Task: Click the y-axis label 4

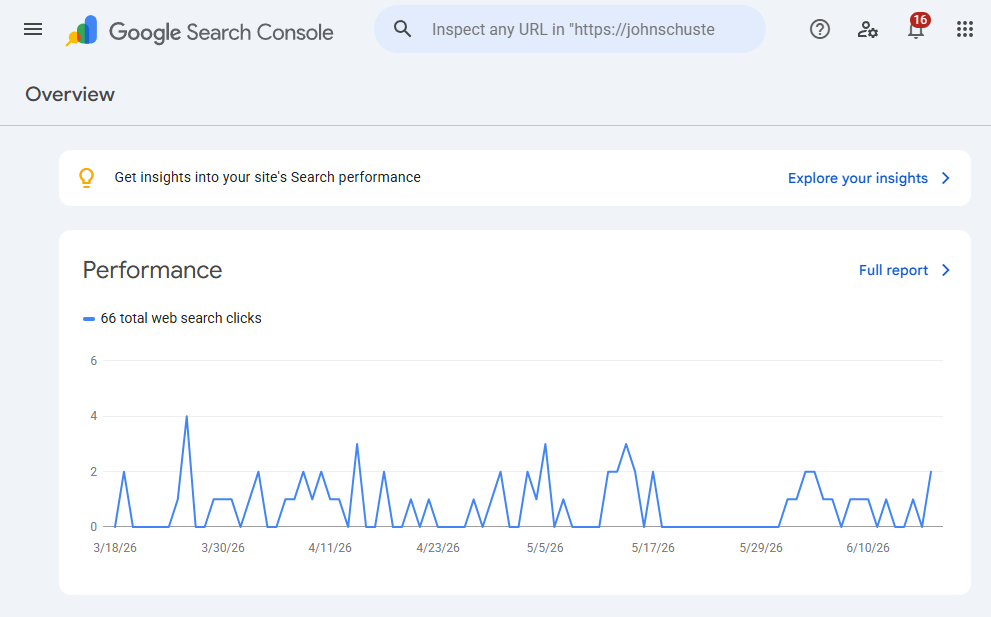Action: click(x=94, y=416)
